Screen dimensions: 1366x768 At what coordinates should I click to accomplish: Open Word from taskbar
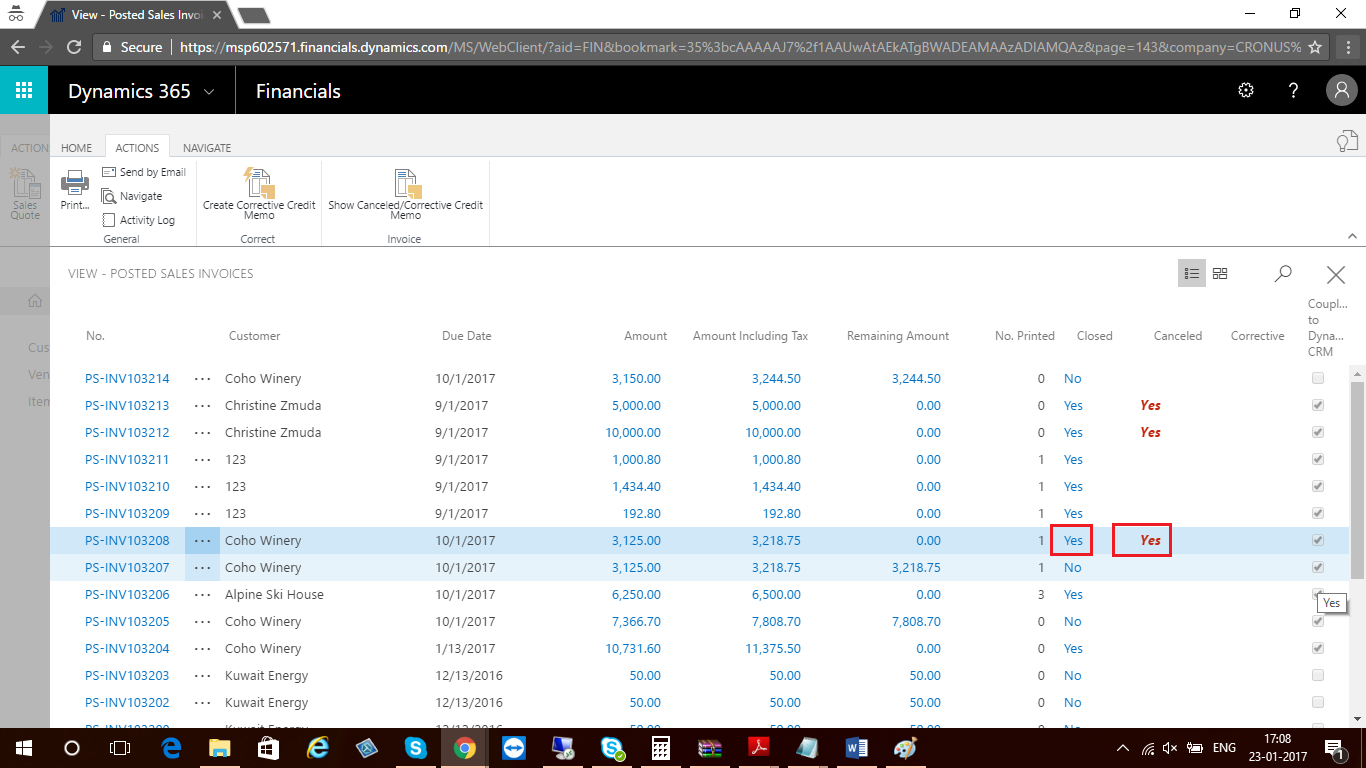point(856,748)
